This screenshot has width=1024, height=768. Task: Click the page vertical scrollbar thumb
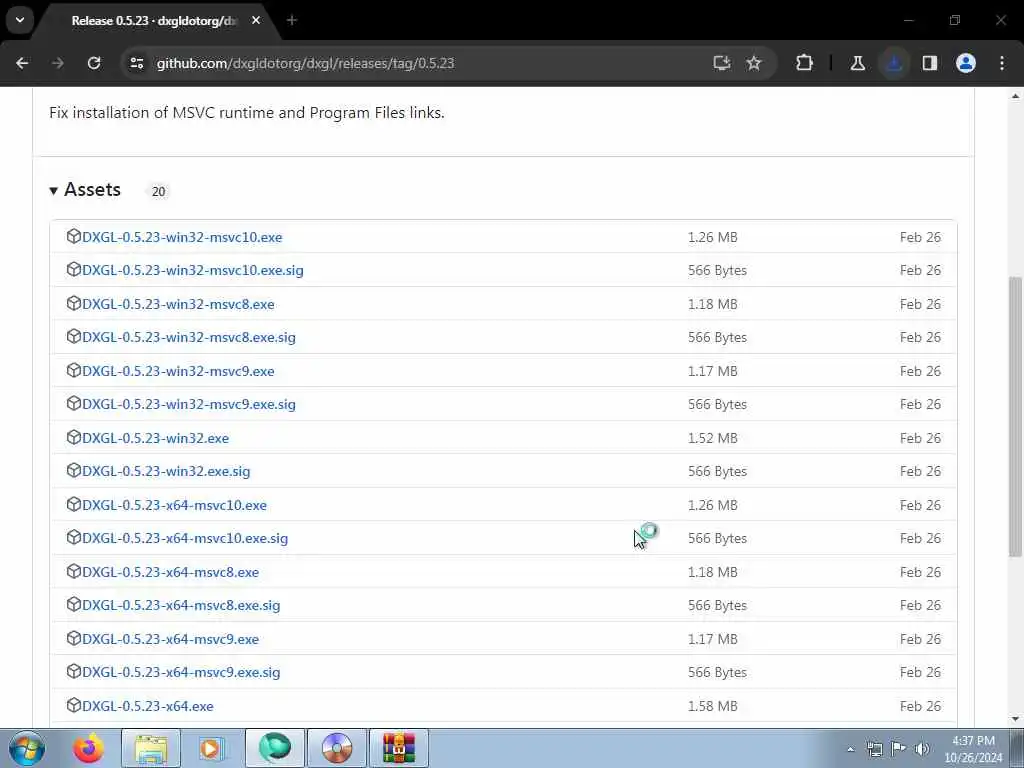tap(1015, 417)
